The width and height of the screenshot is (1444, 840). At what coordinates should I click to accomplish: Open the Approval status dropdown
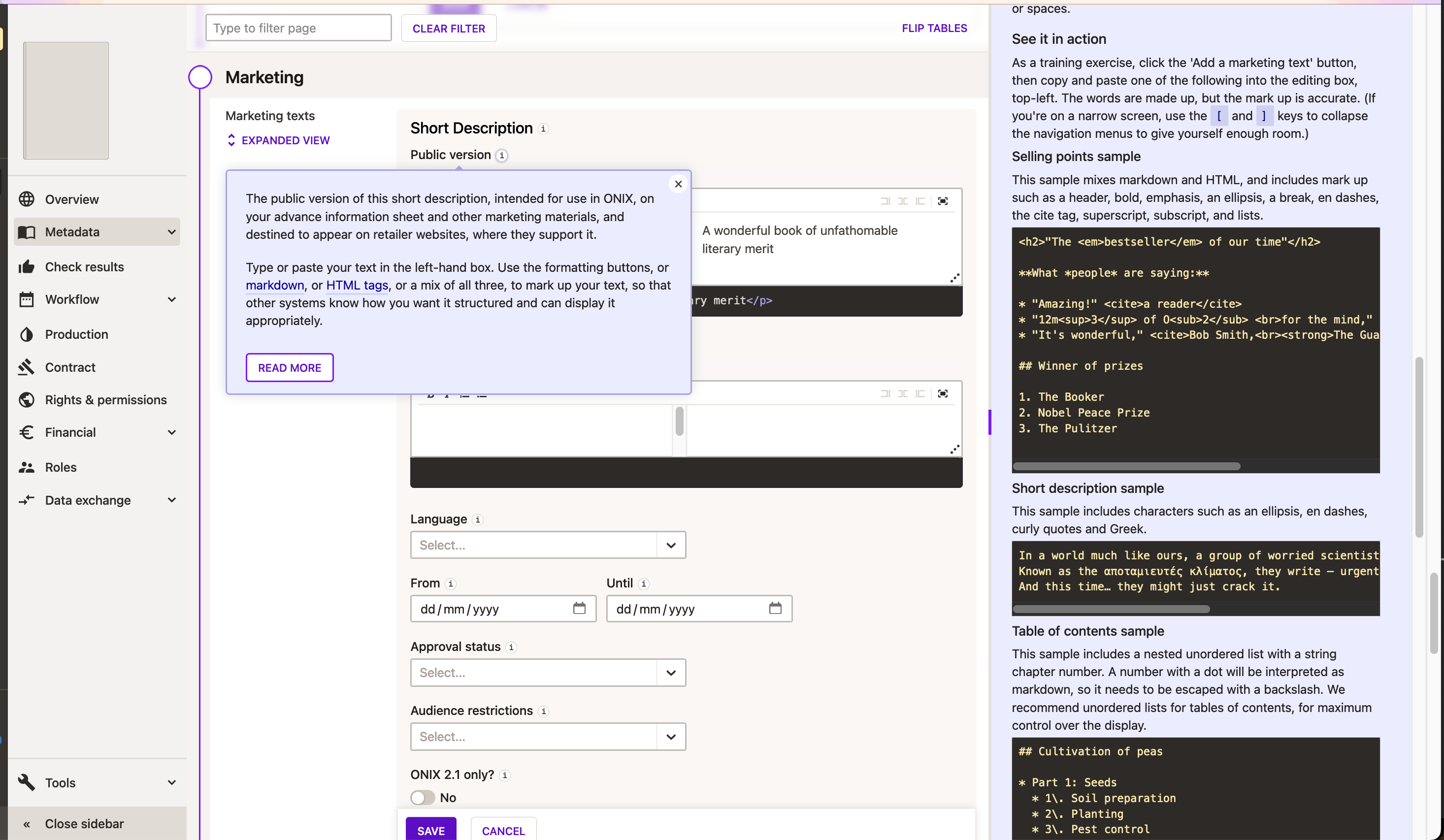[x=548, y=673]
